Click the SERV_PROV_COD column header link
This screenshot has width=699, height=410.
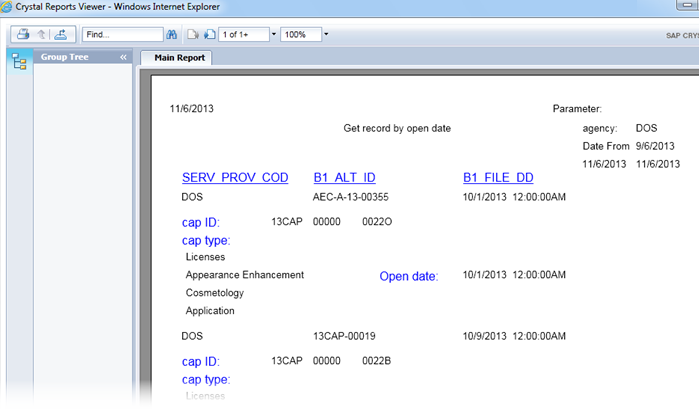235,178
